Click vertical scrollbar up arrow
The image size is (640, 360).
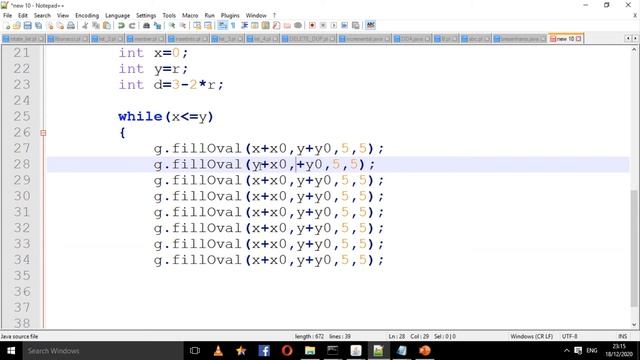coord(634,50)
